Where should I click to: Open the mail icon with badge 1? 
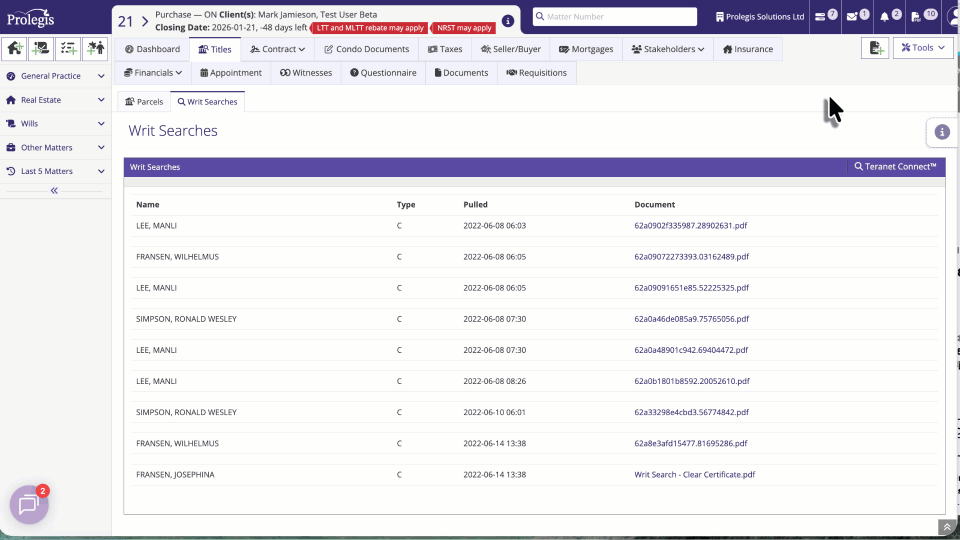pyautogui.click(x=857, y=16)
